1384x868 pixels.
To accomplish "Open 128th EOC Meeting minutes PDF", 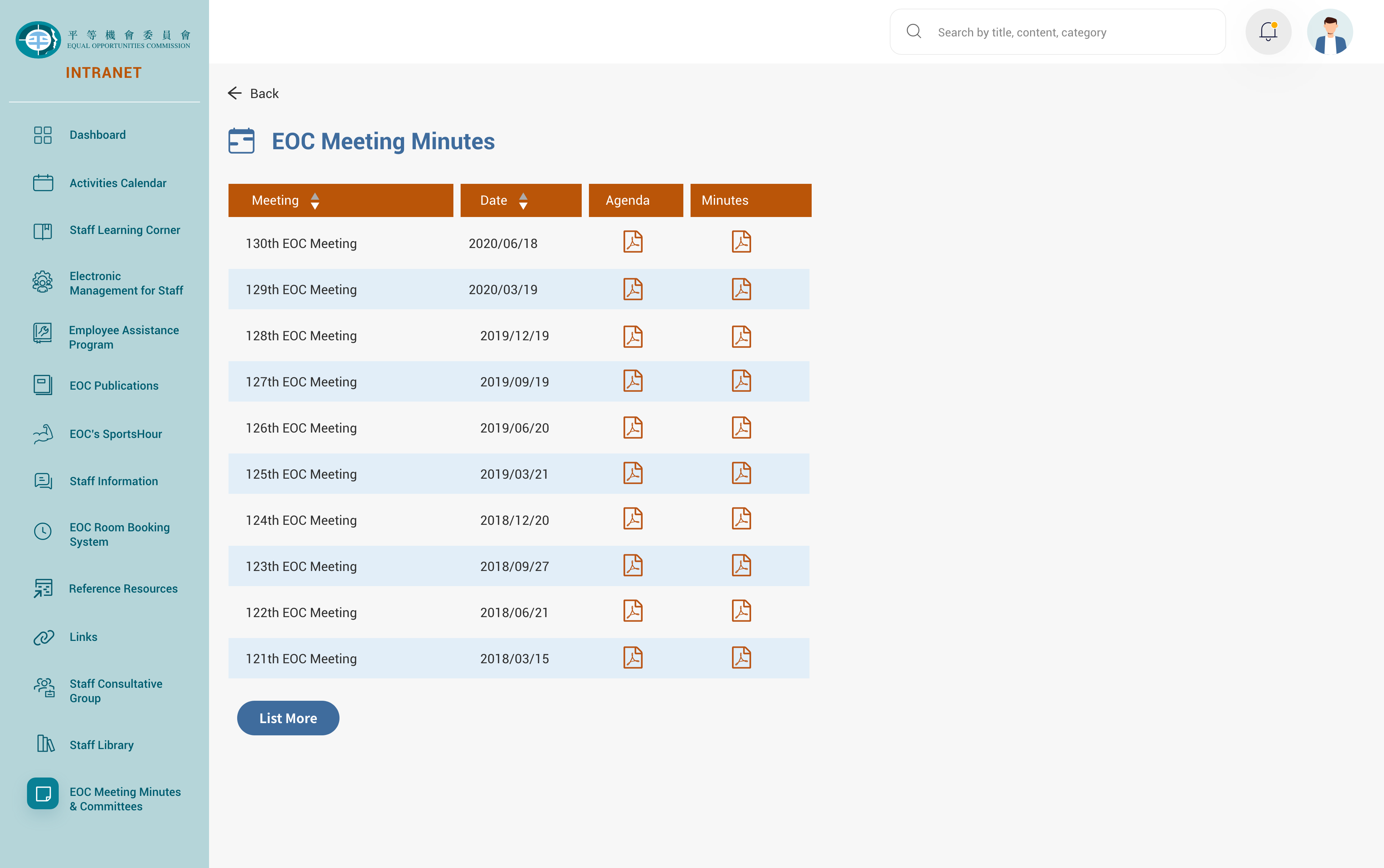I will click(741, 337).
